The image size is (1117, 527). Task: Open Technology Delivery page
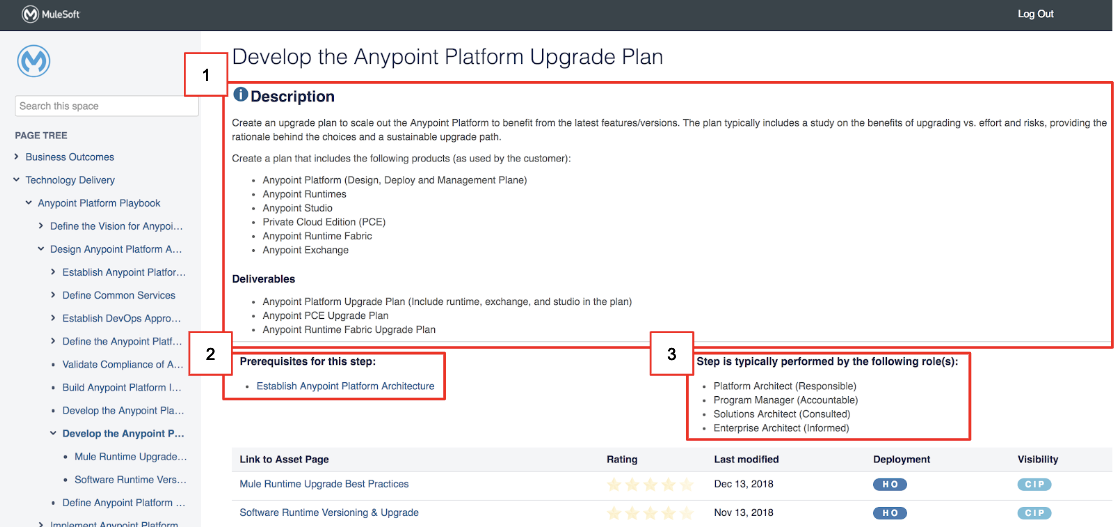point(70,180)
